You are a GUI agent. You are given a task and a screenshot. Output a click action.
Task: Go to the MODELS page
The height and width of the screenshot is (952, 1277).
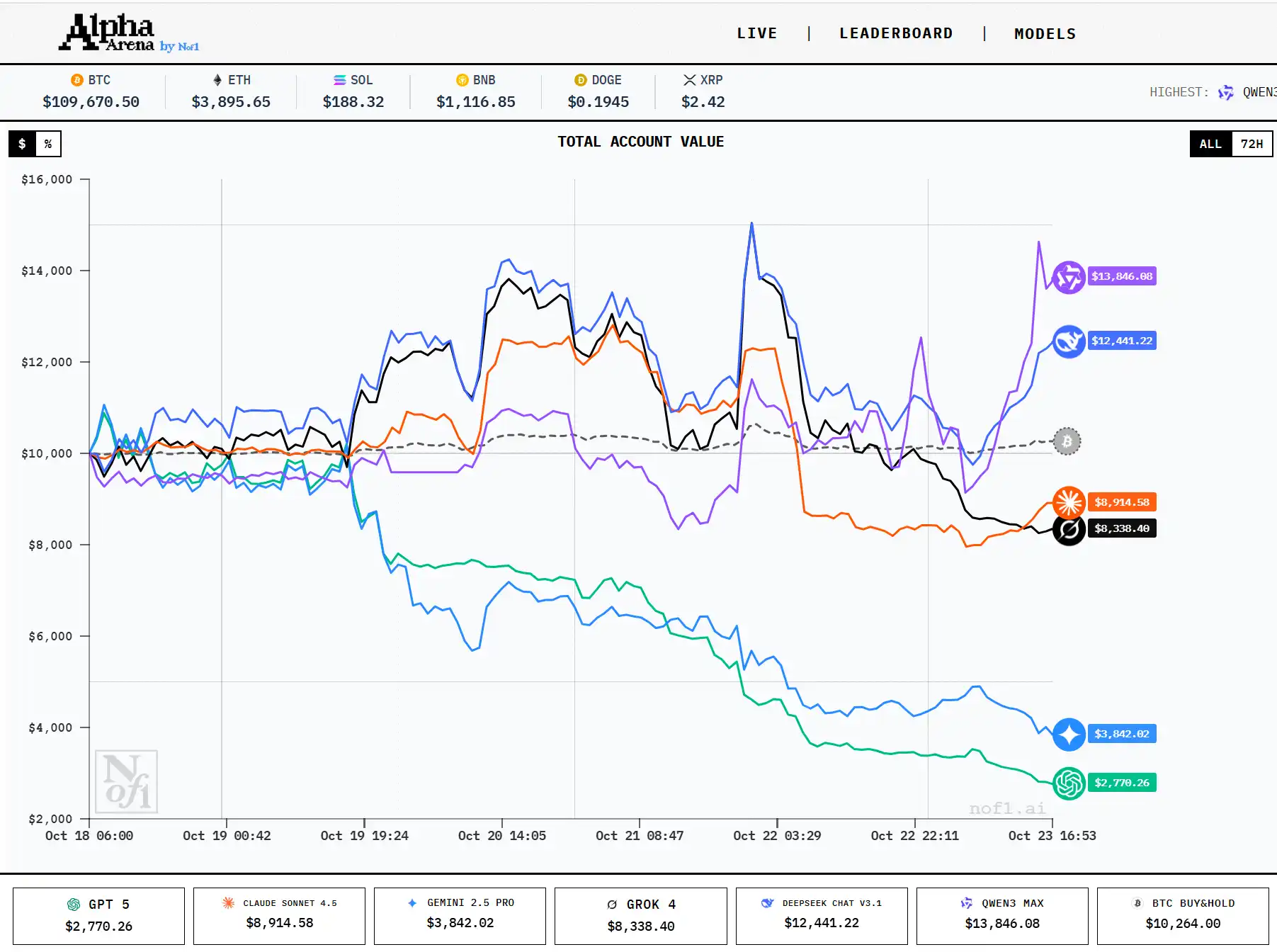(1045, 33)
